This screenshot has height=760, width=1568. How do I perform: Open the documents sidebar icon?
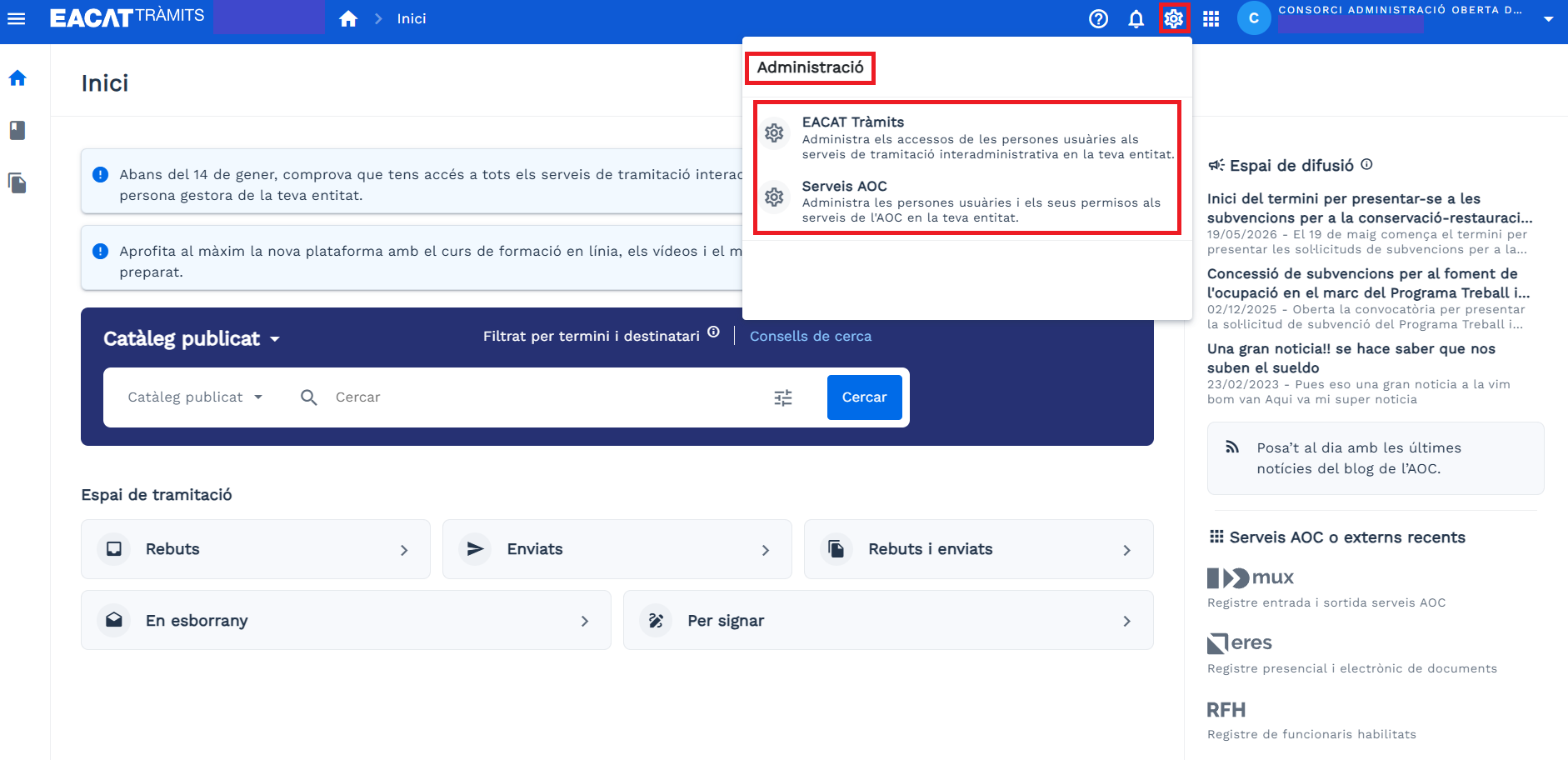pyautogui.click(x=17, y=182)
